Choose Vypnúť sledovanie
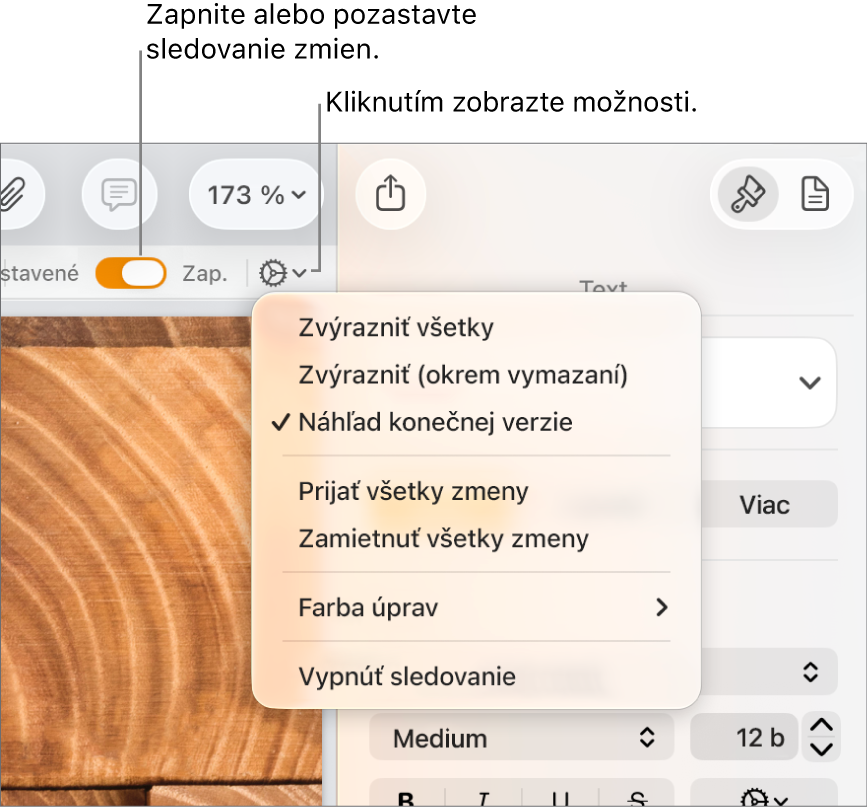 tap(476, 677)
